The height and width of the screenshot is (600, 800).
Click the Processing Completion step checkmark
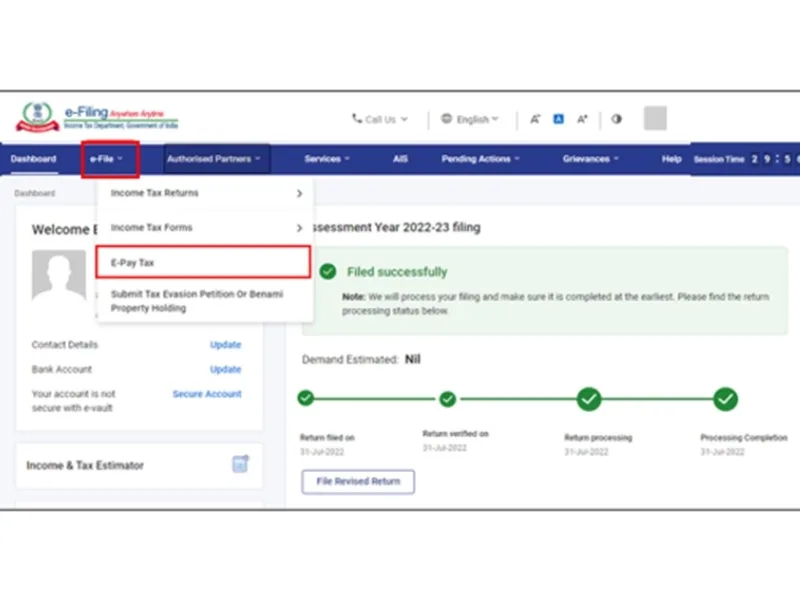pyautogui.click(x=726, y=398)
